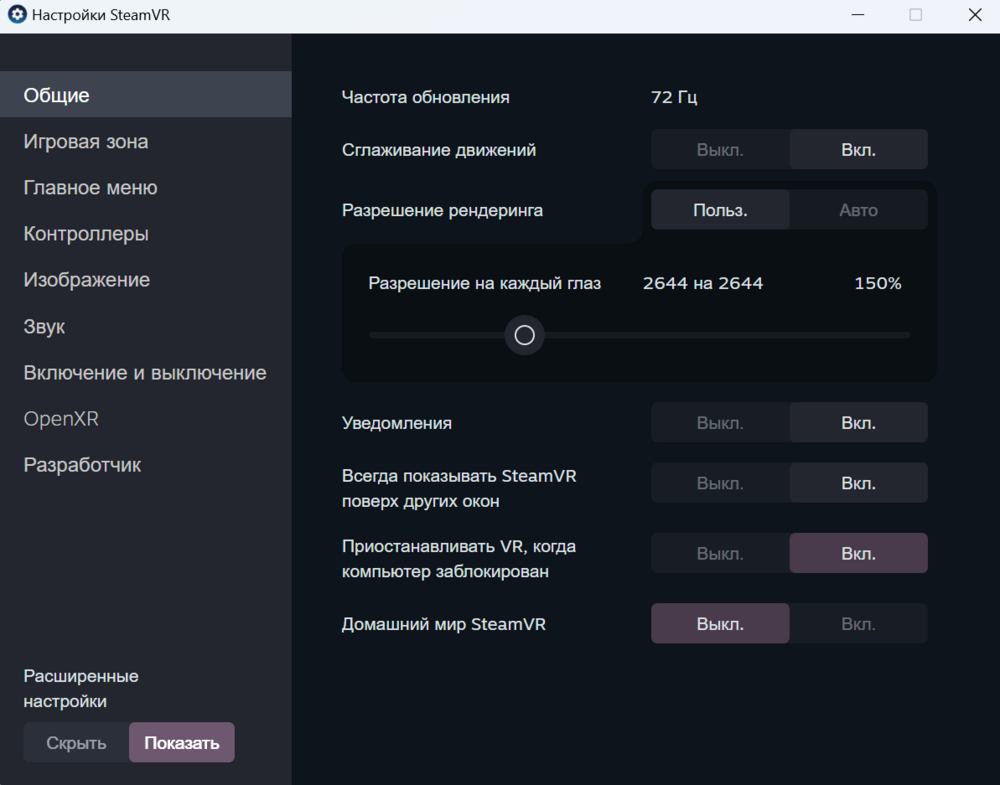Go to Контроллеры settings
This screenshot has height=785, width=1000.
tap(86, 234)
